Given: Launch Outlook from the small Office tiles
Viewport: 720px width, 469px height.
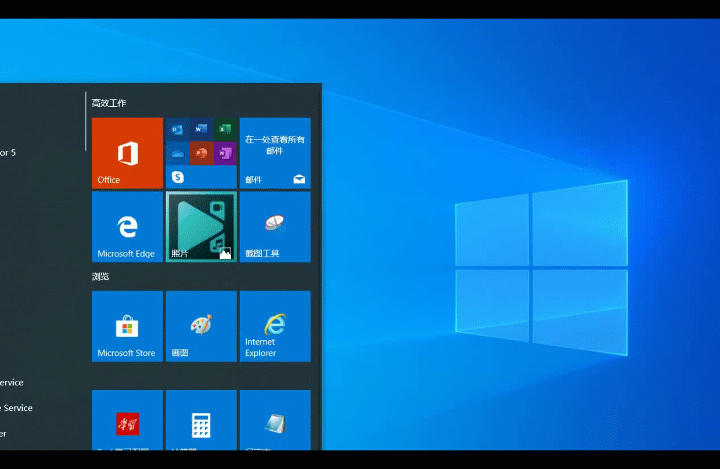Looking at the screenshot, I should click(178, 130).
